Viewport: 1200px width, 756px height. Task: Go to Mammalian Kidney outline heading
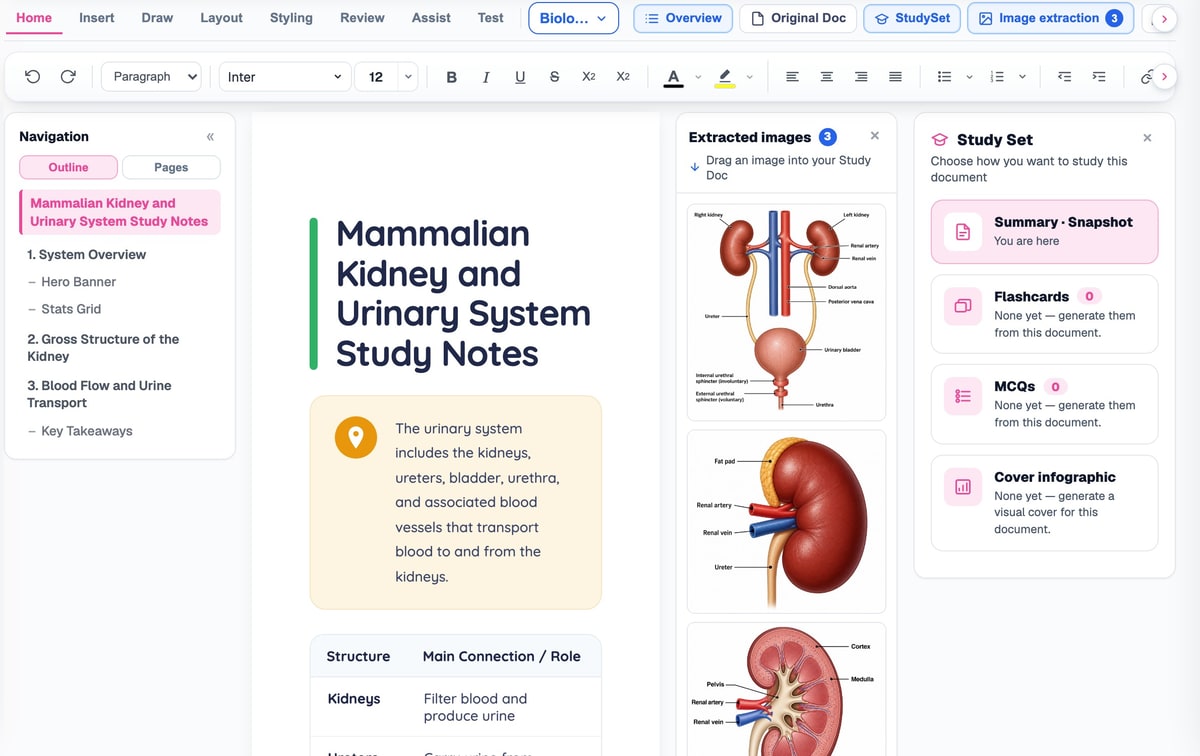[120, 212]
